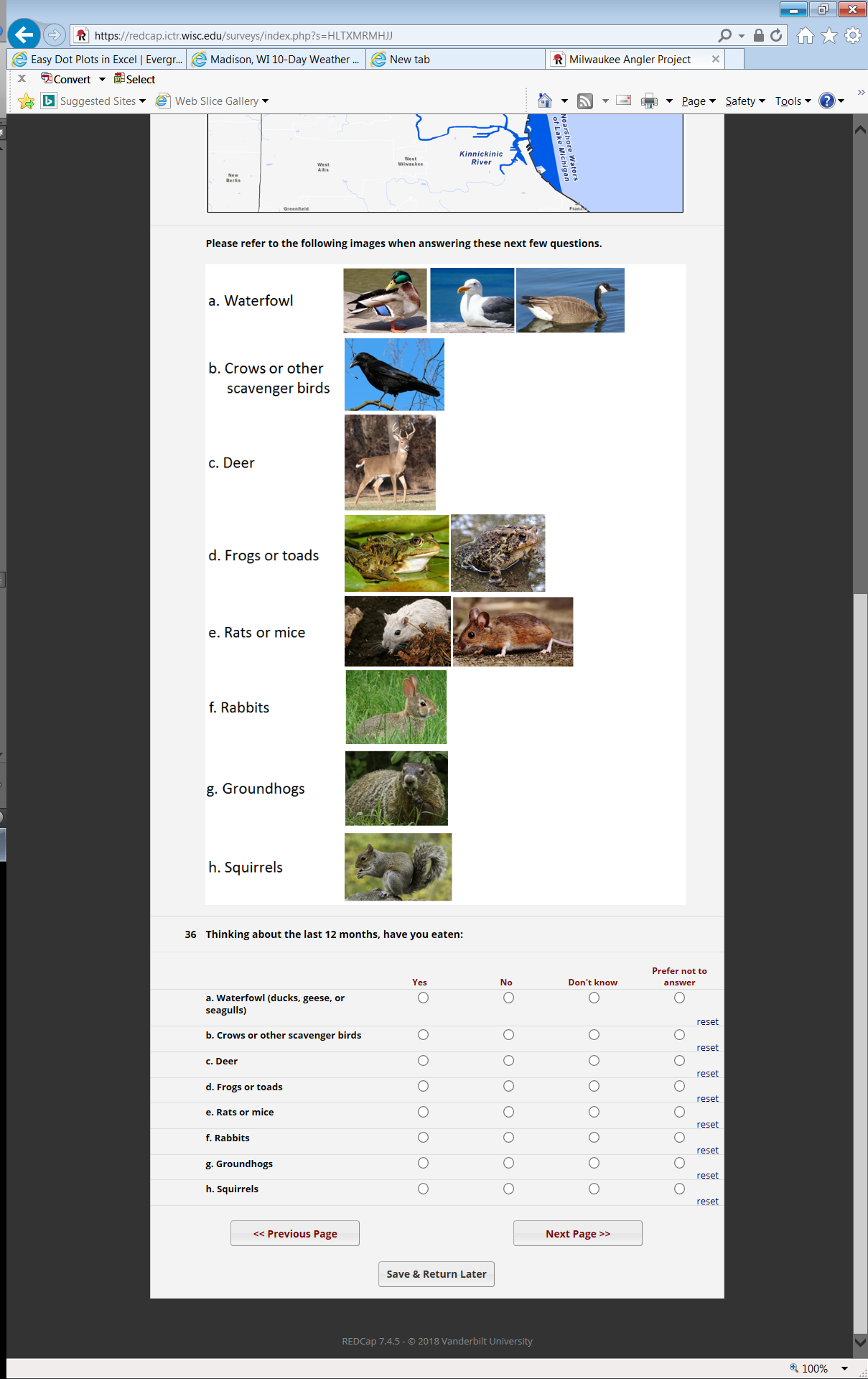
Task: Select No for Rabbits
Action: [x=508, y=1137]
